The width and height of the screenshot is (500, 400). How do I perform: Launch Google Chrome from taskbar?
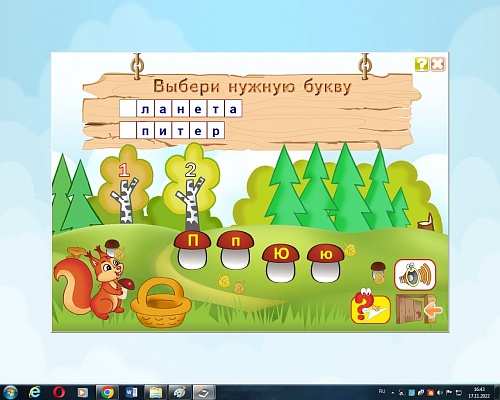point(107,392)
